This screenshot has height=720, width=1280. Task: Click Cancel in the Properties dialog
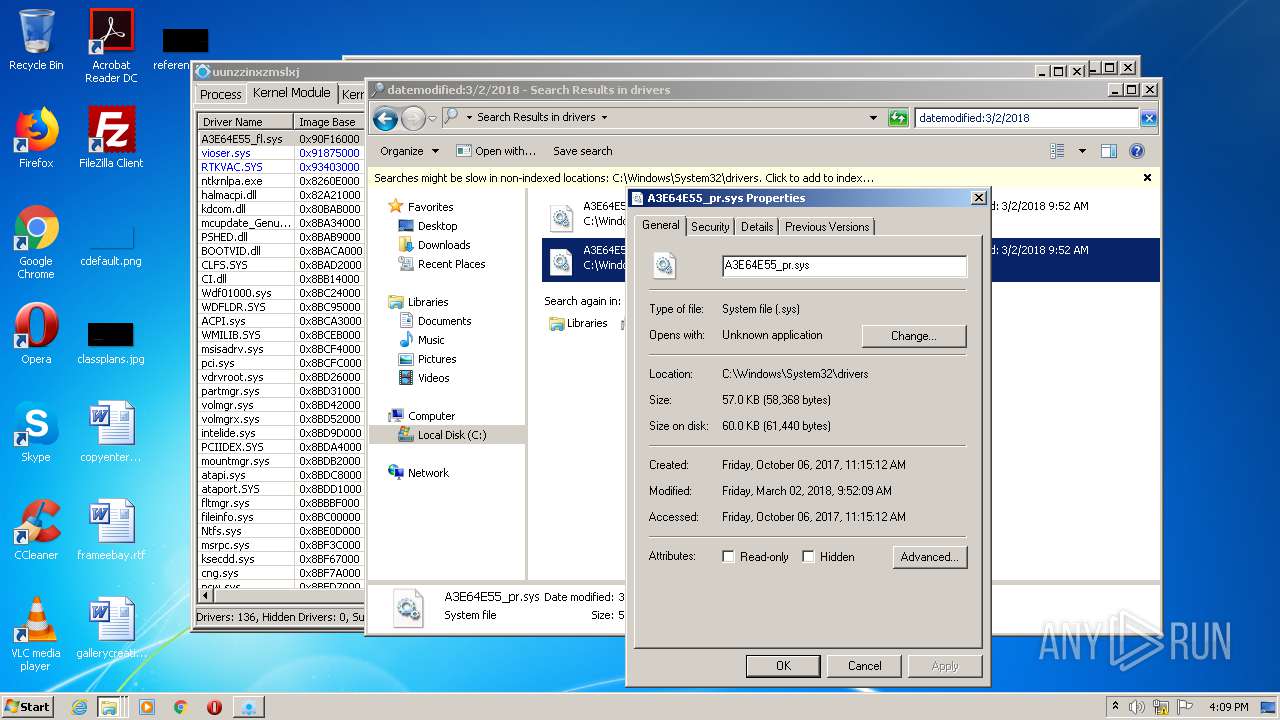click(864, 666)
